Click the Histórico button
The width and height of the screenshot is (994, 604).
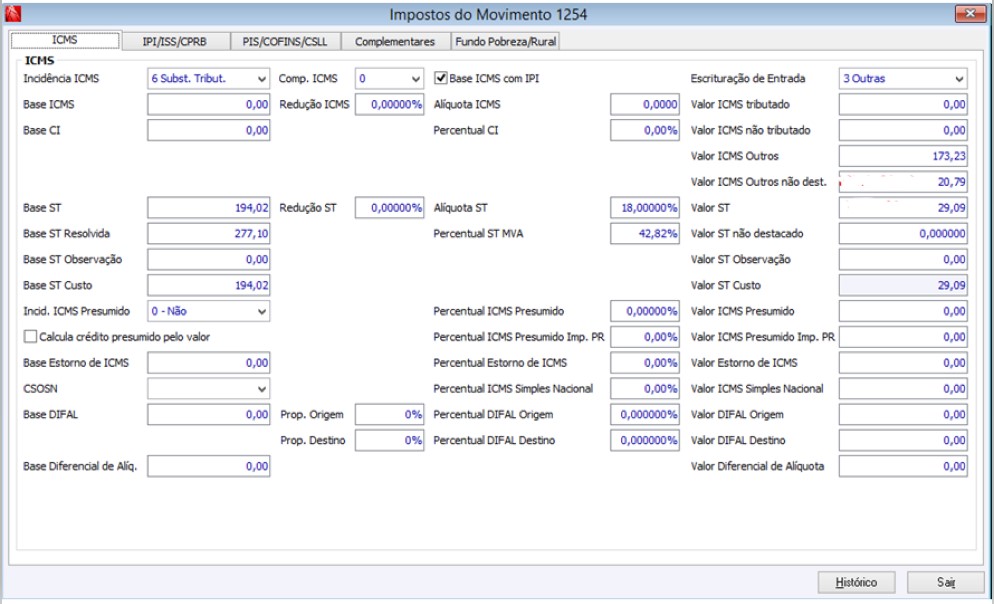[856, 582]
